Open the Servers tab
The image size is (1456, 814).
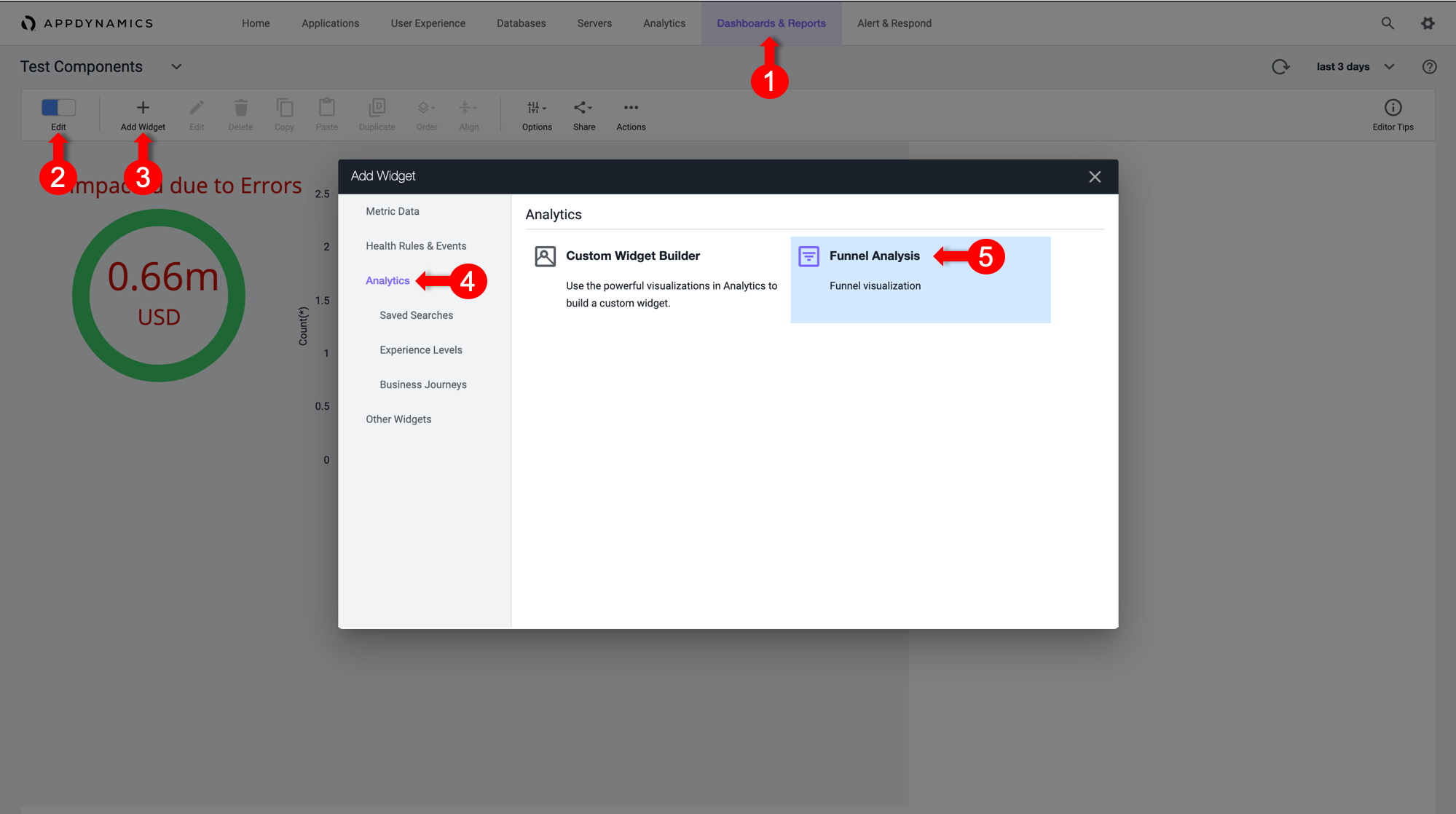pyautogui.click(x=594, y=23)
